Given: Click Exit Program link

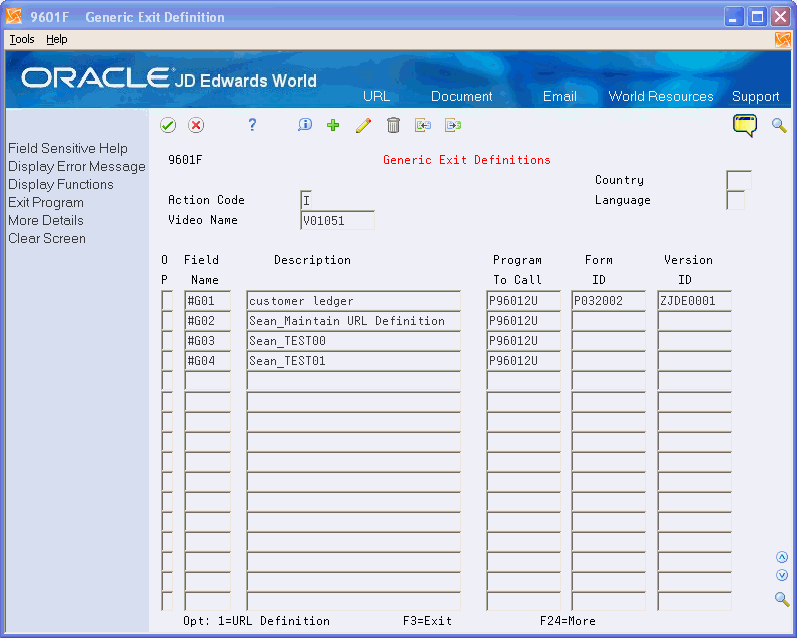Looking at the screenshot, I should [46, 202].
